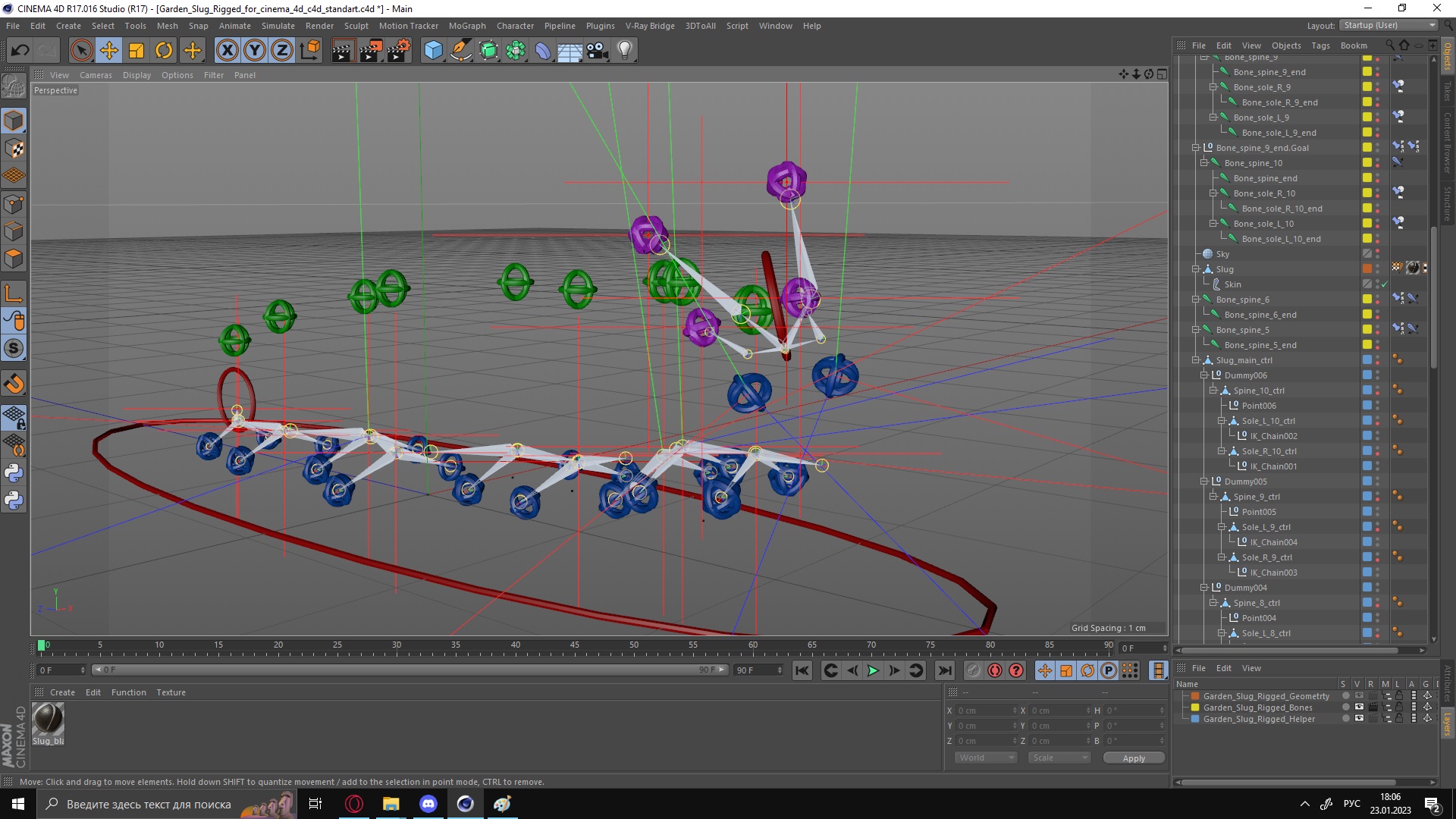Select the Sky object in Object Manager
Viewport: 1456px width, 819px height.
point(1222,254)
